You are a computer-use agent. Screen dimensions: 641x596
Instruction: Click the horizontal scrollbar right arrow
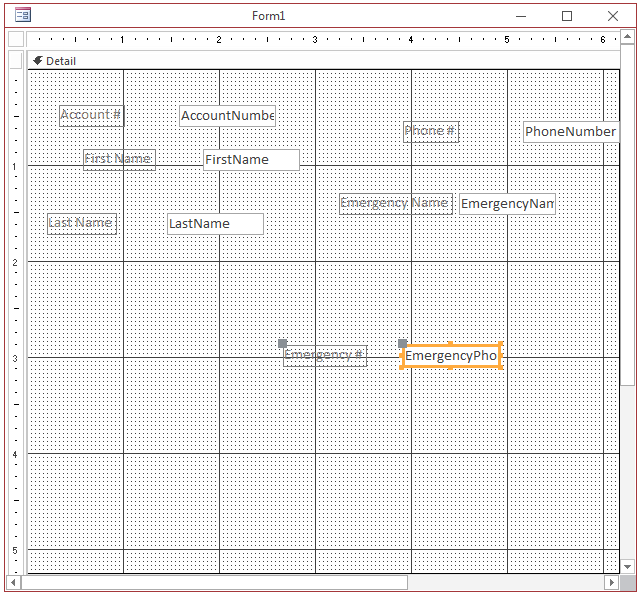612,583
